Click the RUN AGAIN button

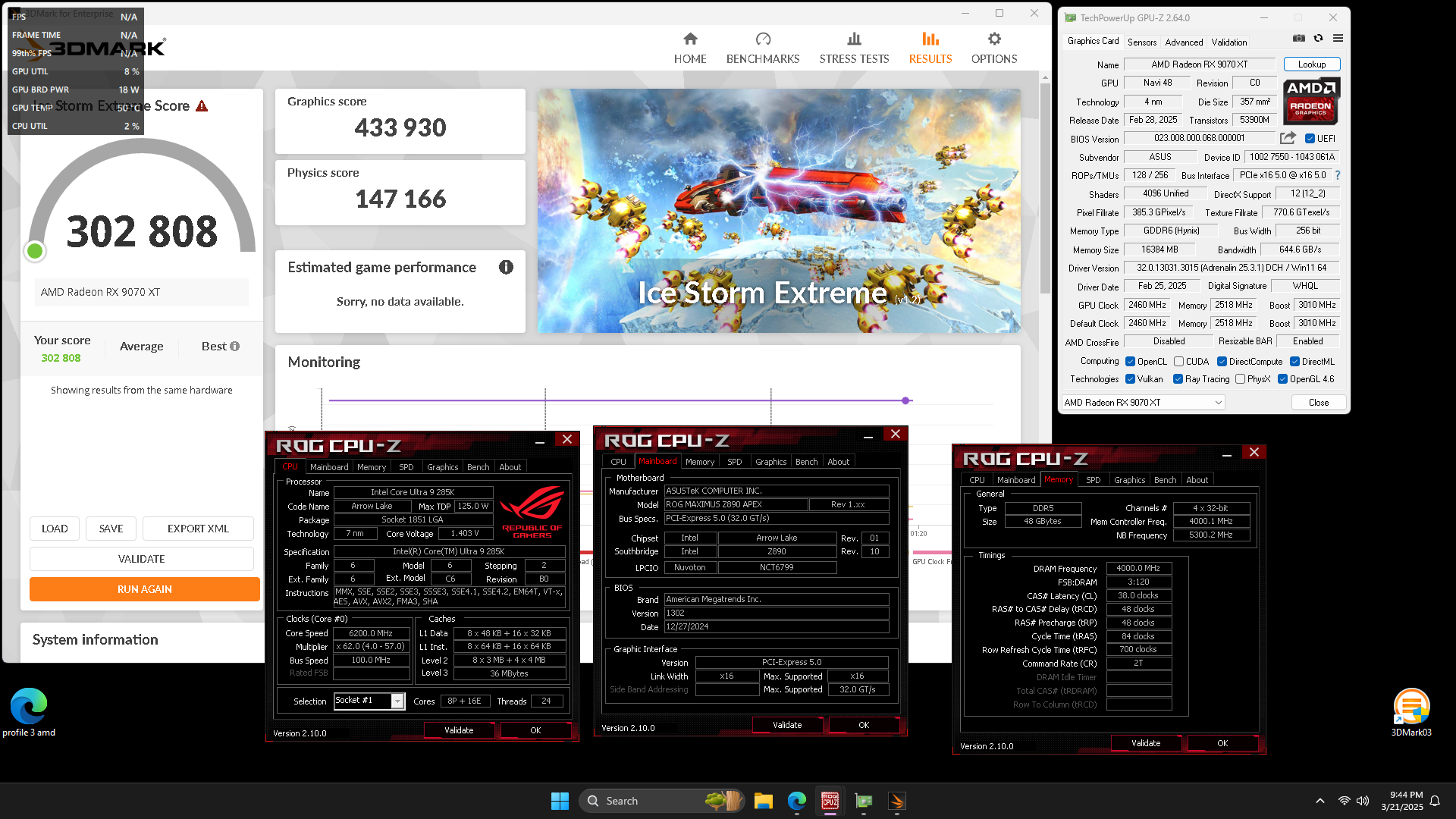pos(144,589)
